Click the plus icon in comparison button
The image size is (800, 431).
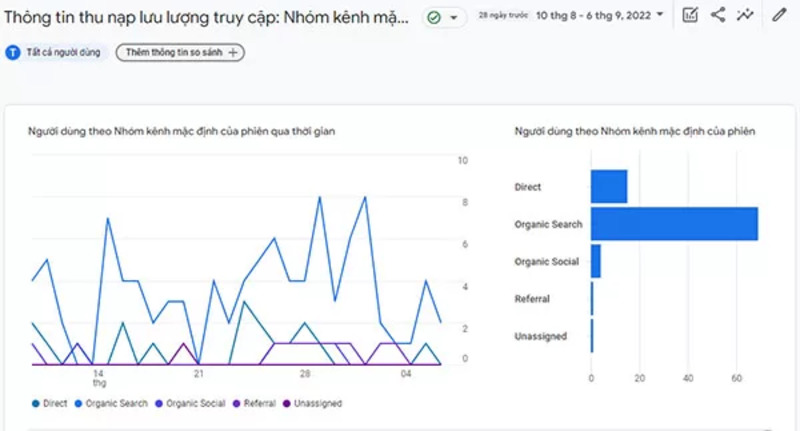233,52
